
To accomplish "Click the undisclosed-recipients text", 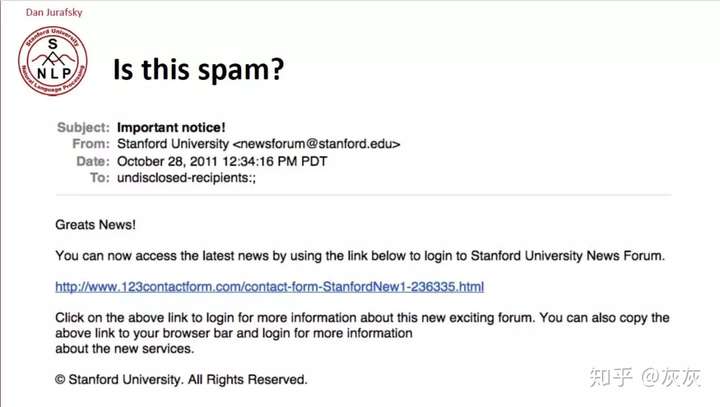I will point(186,178).
